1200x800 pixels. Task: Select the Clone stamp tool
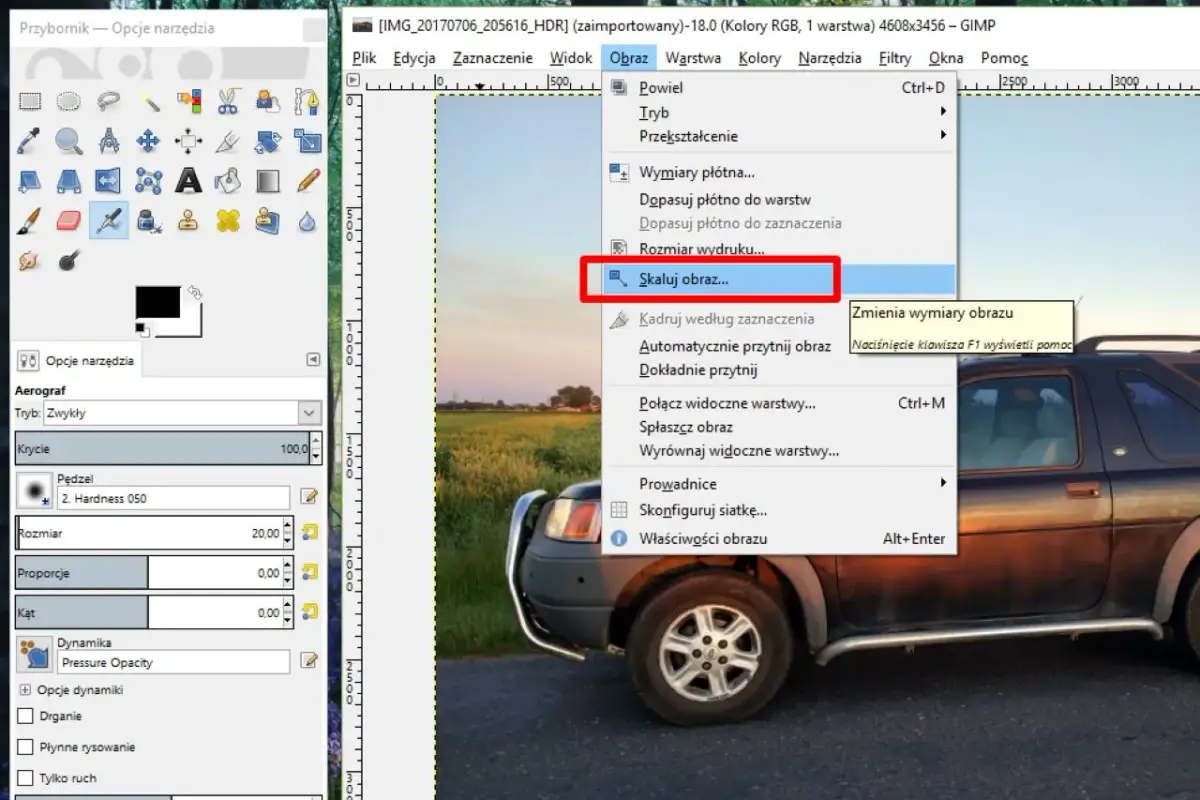[188, 221]
